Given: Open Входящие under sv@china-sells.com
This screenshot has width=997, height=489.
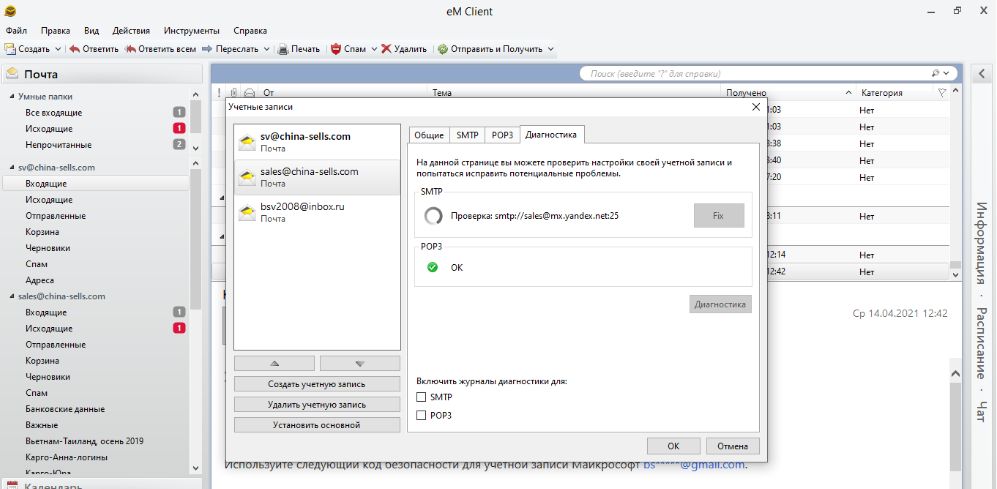Looking at the screenshot, I should click(x=95, y=184).
